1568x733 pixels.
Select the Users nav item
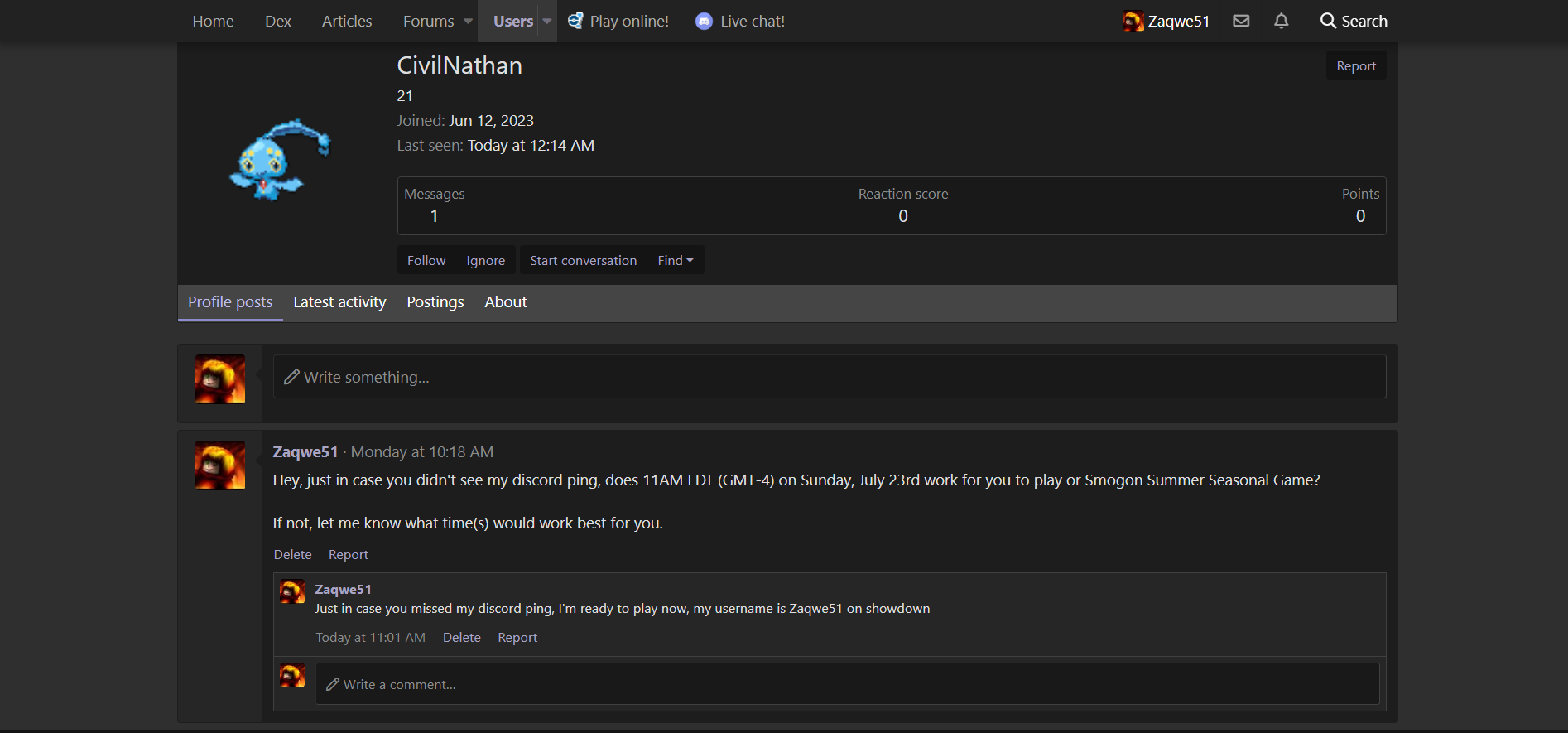tap(513, 21)
